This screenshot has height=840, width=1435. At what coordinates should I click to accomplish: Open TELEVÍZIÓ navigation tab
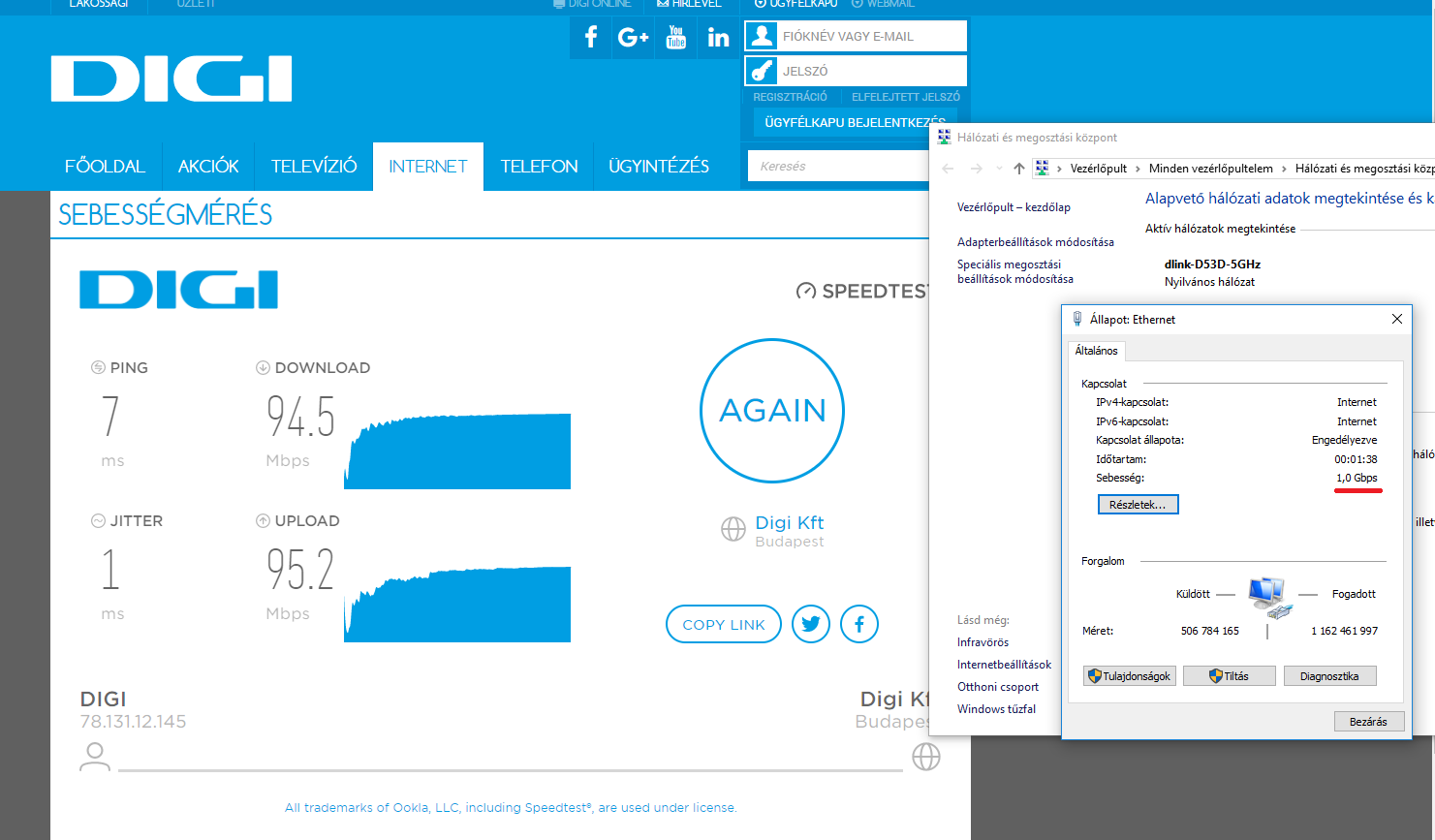point(314,167)
